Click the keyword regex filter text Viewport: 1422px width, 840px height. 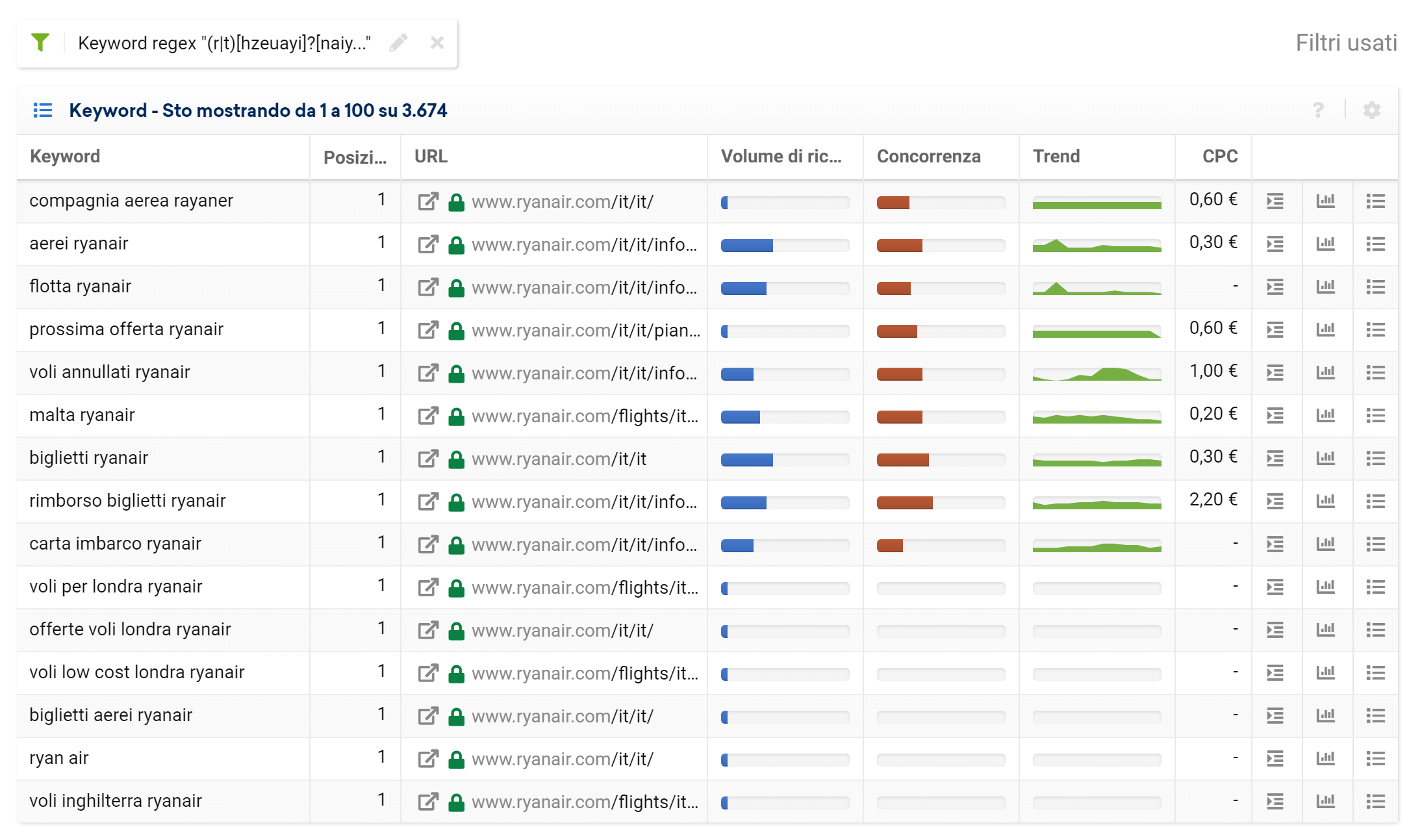[x=224, y=43]
